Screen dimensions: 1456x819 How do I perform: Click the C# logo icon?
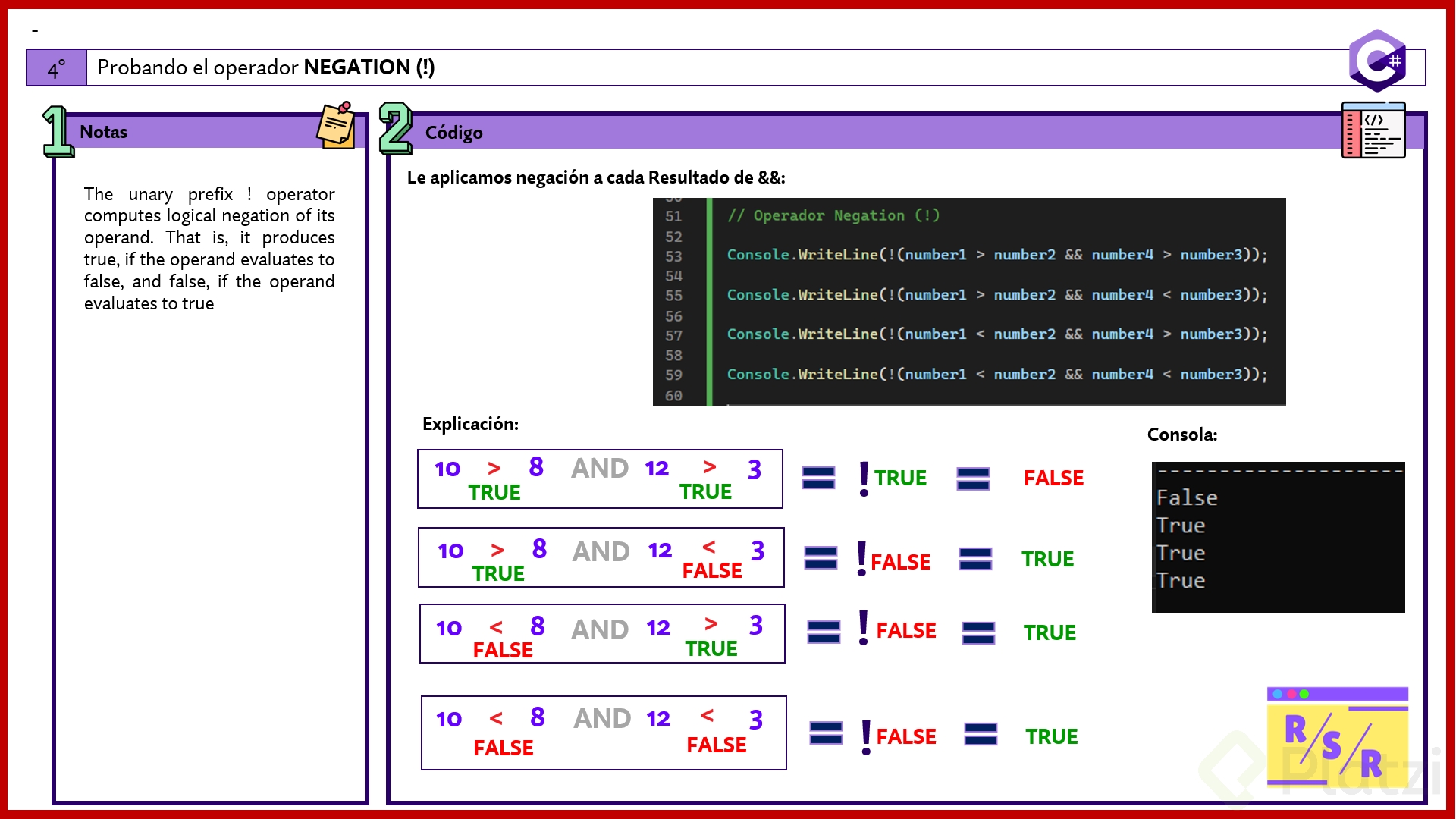click(x=1377, y=61)
